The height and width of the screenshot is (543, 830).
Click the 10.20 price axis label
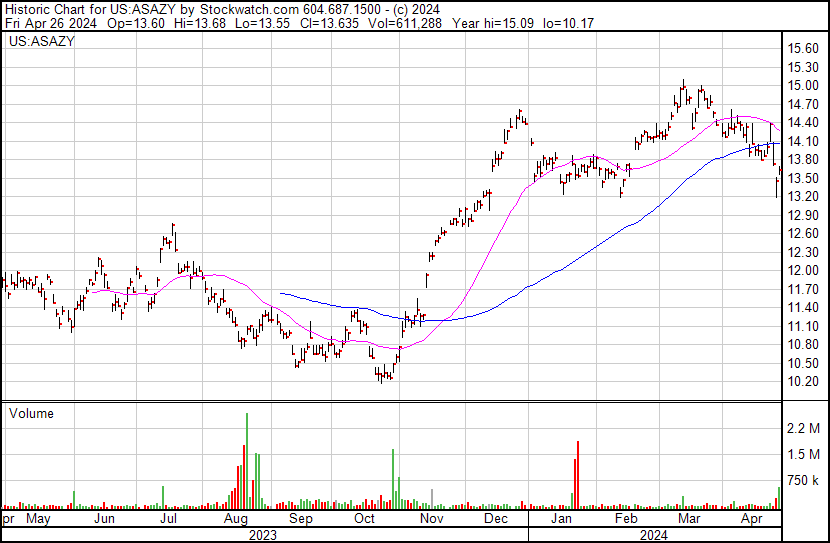803,382
